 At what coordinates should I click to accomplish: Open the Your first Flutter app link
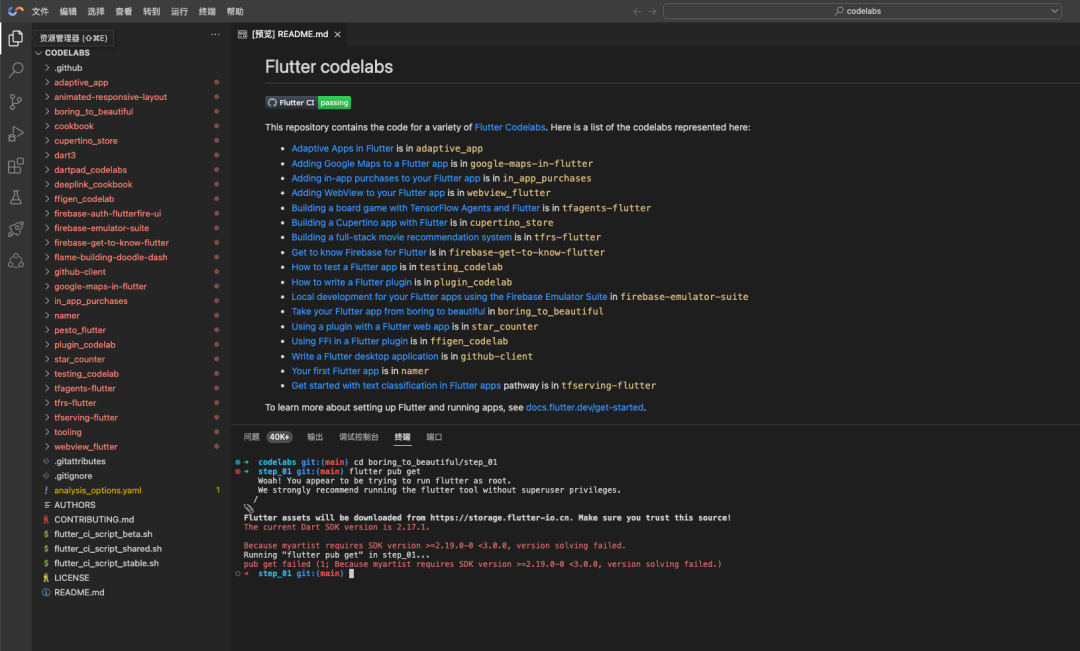coord(335,371)
